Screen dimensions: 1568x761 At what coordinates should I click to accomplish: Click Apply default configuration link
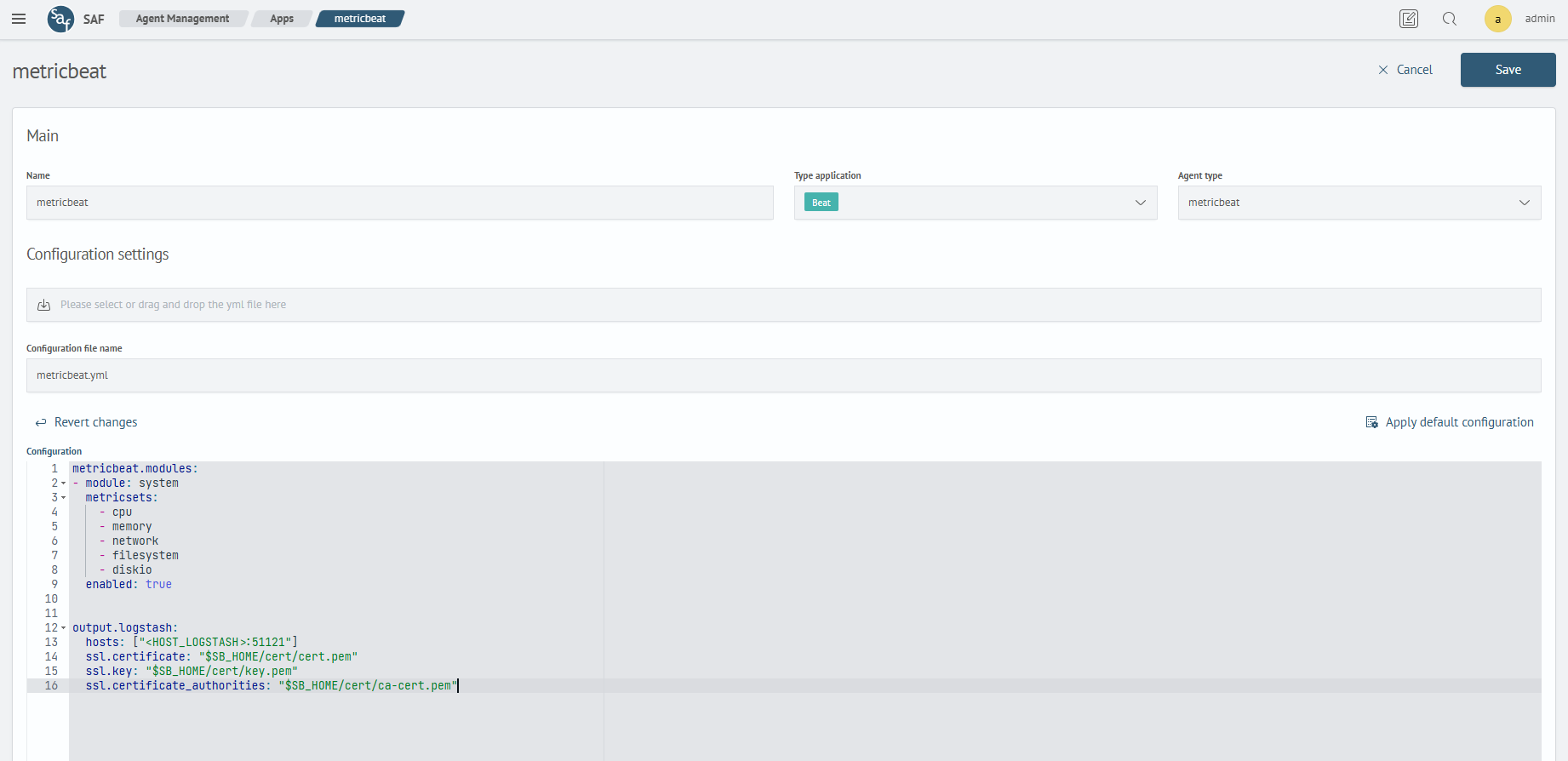(x=1460, y=422)
